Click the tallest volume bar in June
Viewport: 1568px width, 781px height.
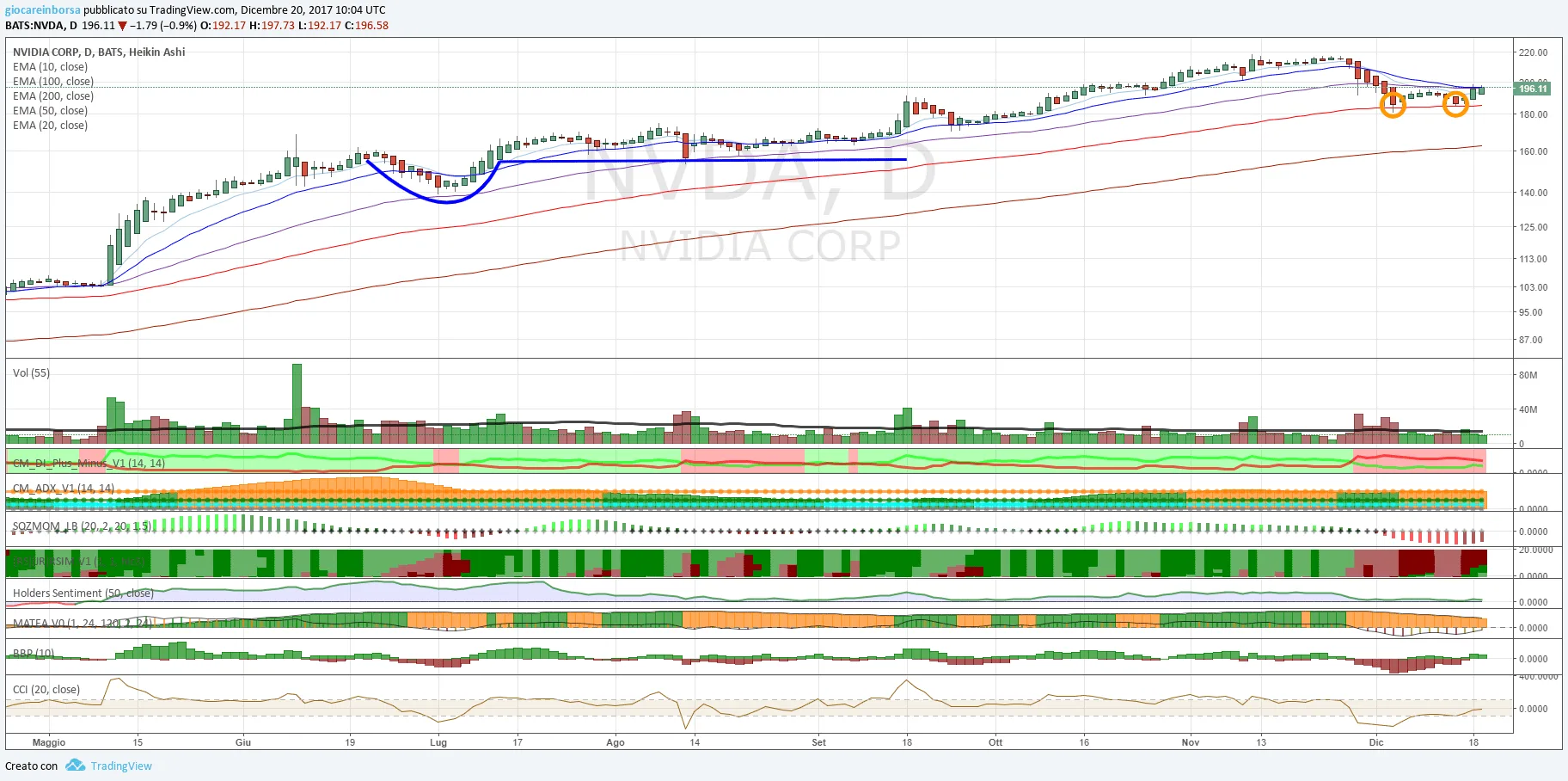[297, 403]
